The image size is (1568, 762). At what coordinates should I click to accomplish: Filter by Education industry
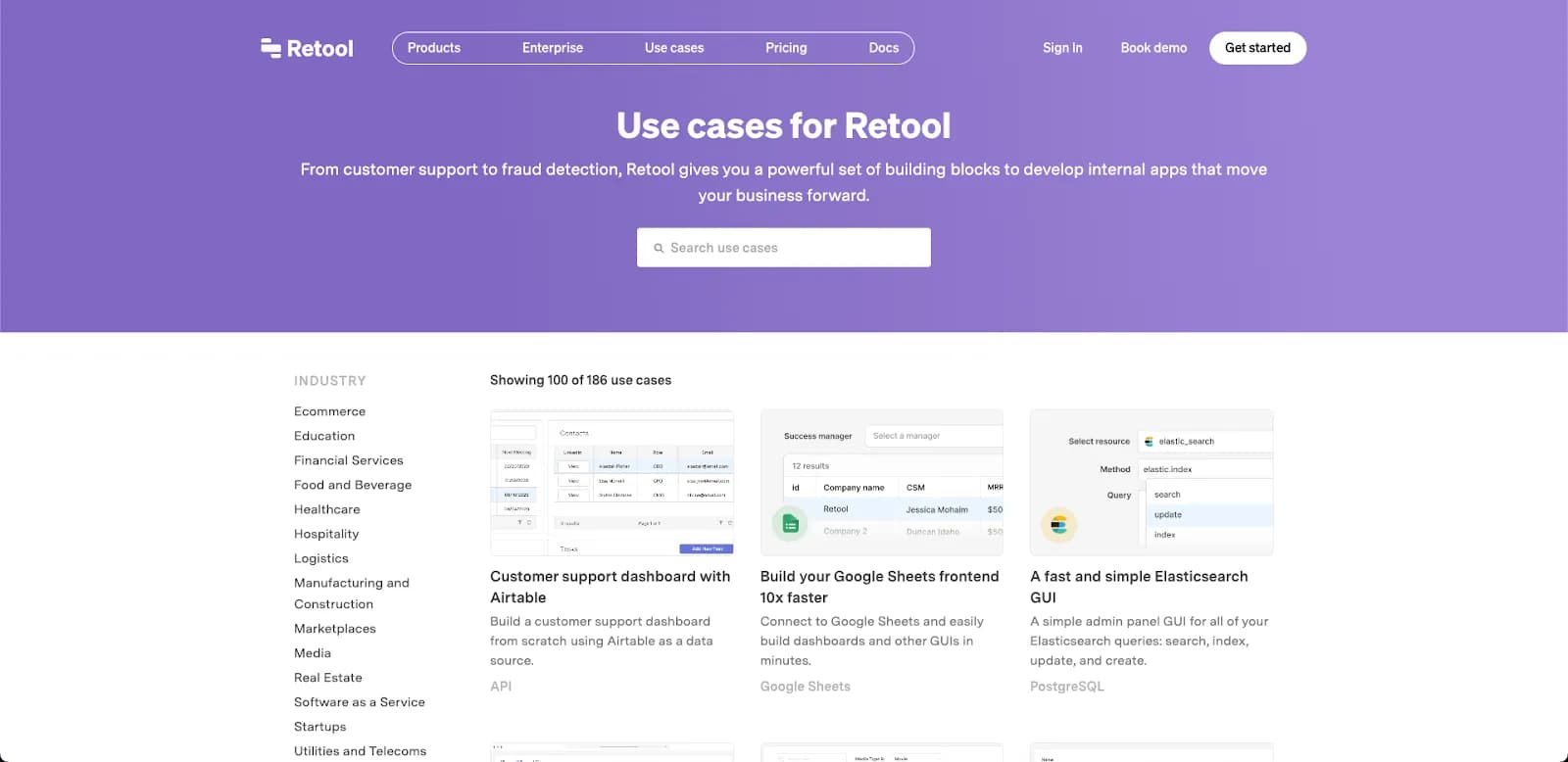pyautogui.click(x=324, y=436)
